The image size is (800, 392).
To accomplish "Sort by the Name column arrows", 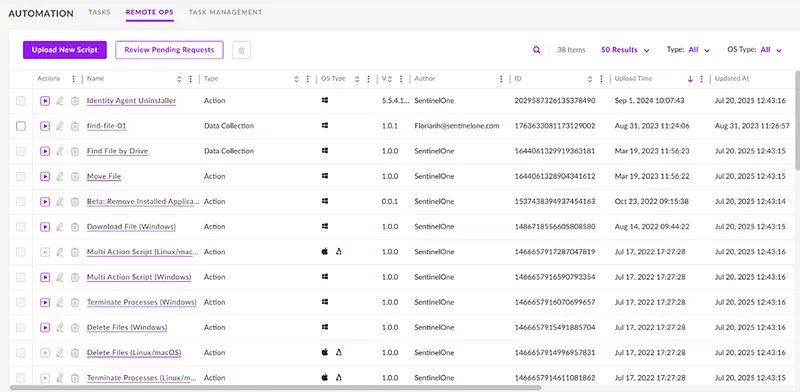I will point(179,79).
